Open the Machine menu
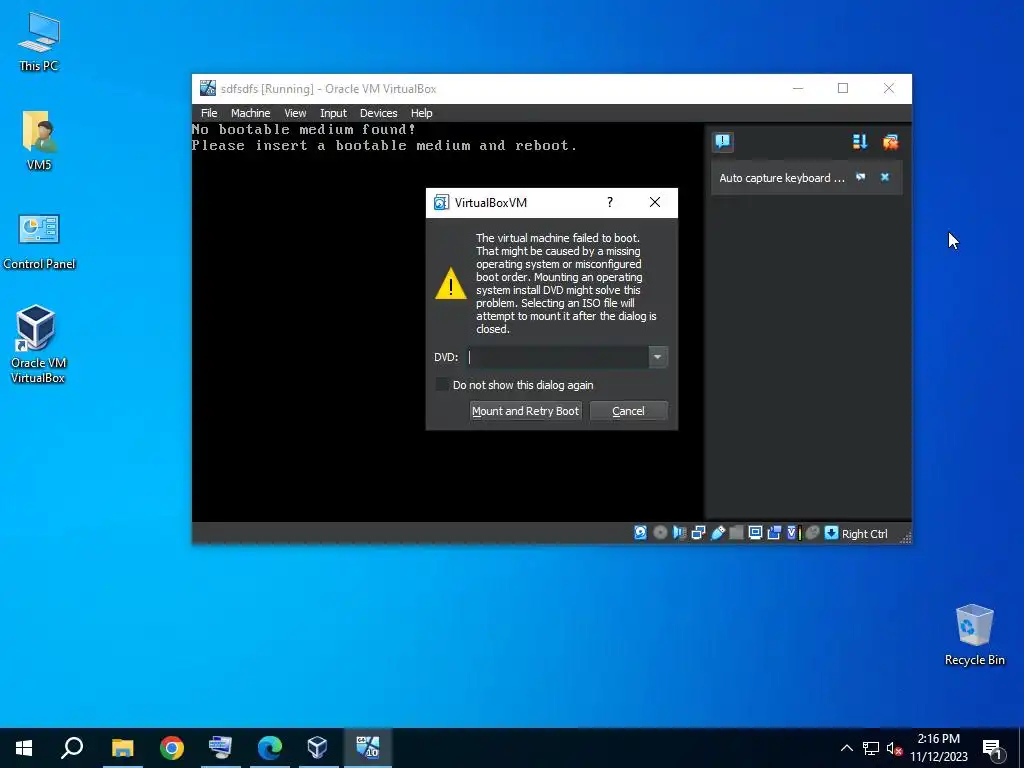 pos(250,113)
